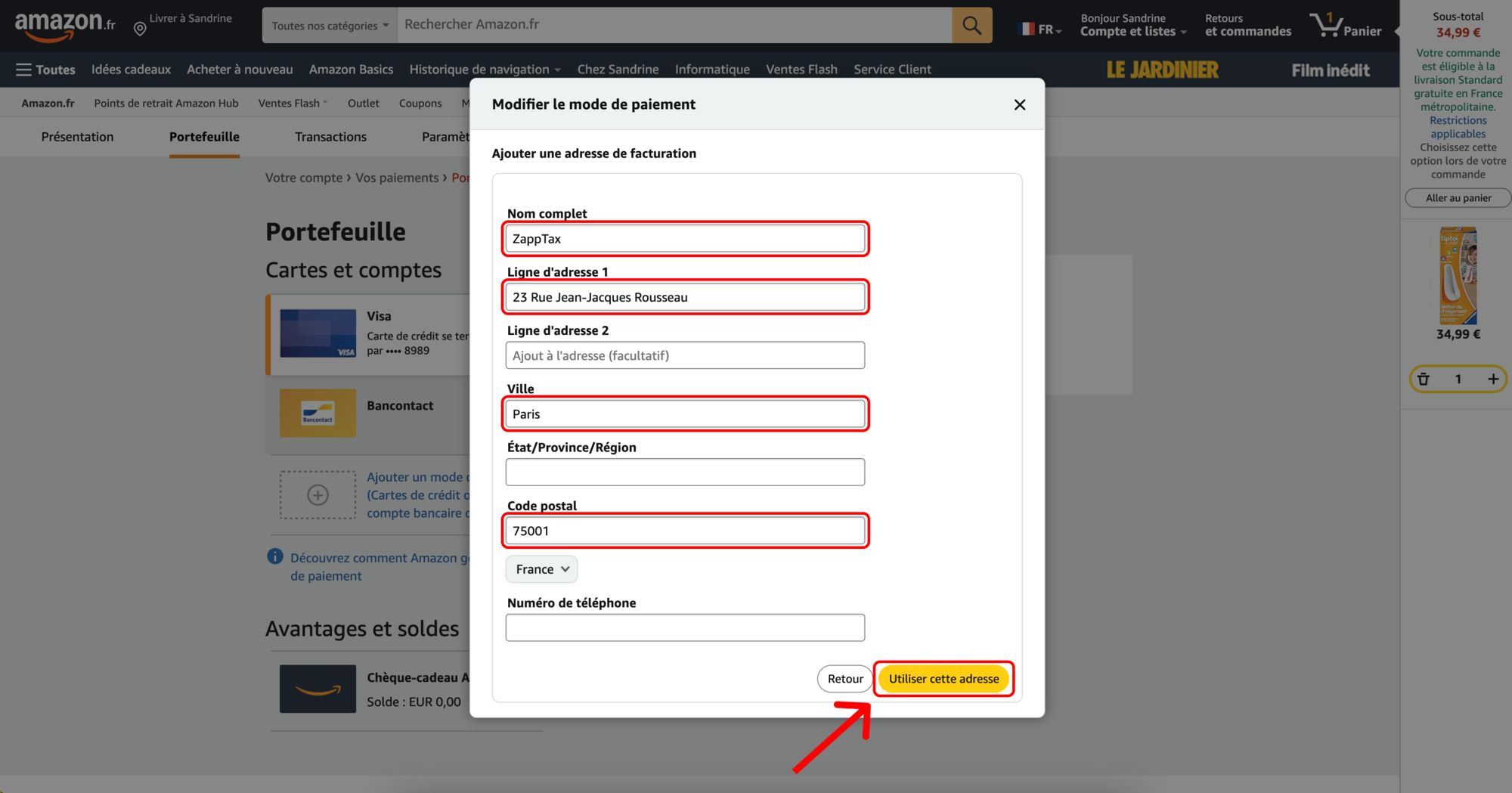The height and width of the screenshot is (793, 1512).
Task: Open the FR language flag selector
Action: [1040, 29]
